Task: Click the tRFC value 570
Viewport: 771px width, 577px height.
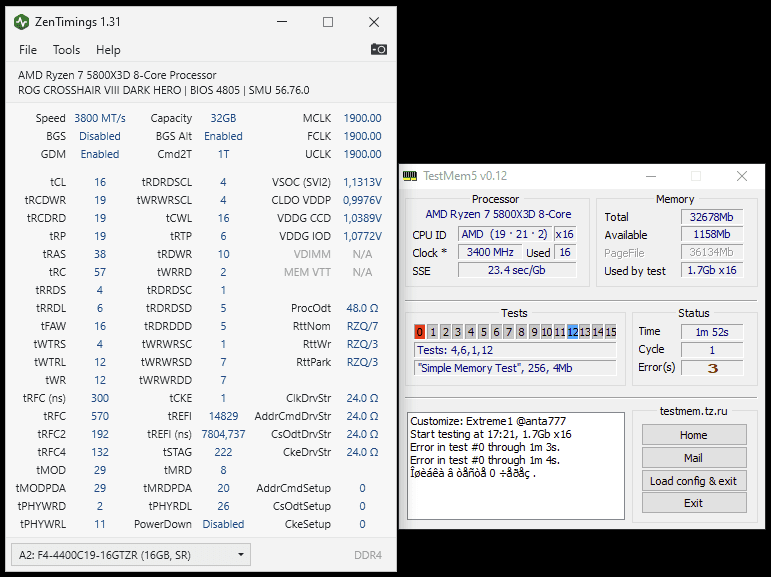Action: [x=100, y=416]
